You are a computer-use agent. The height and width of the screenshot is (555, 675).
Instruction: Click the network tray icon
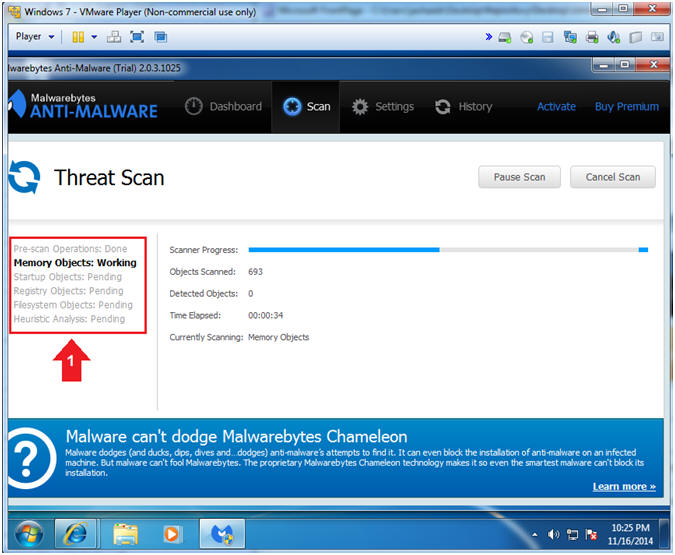pos(573,535)
